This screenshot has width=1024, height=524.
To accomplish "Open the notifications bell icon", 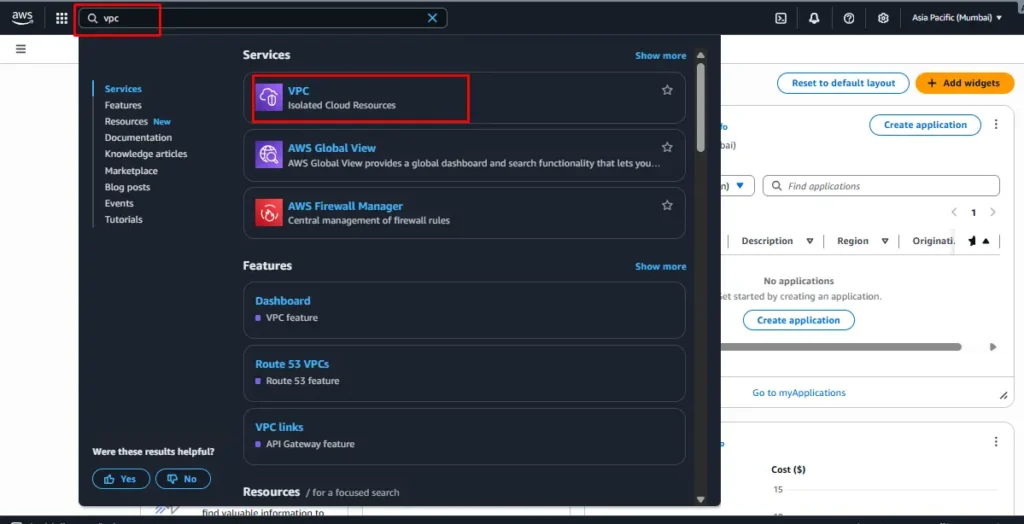I will coord(814,18).
